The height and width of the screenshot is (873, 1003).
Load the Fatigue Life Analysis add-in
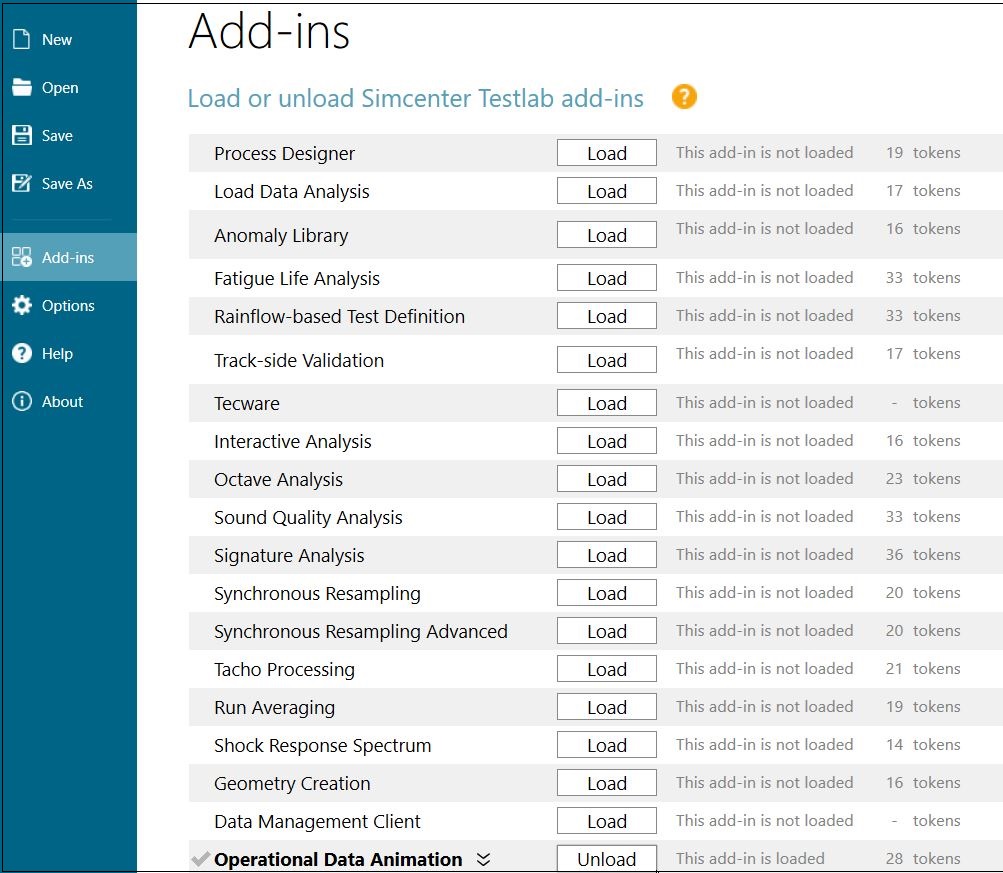[x=606, y=279]
